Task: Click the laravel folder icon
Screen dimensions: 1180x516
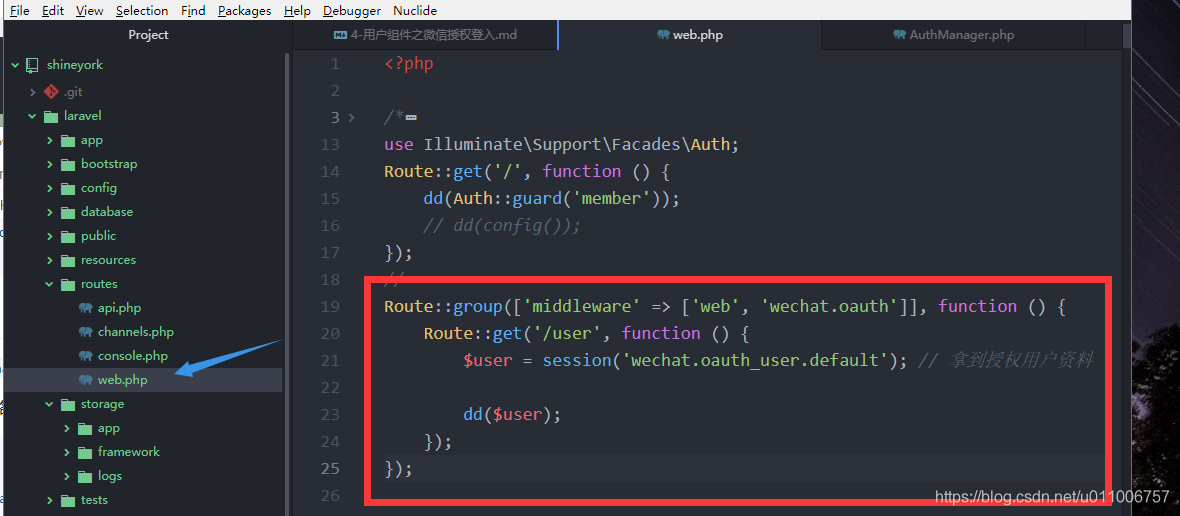Action: click(x=51, y=116)
